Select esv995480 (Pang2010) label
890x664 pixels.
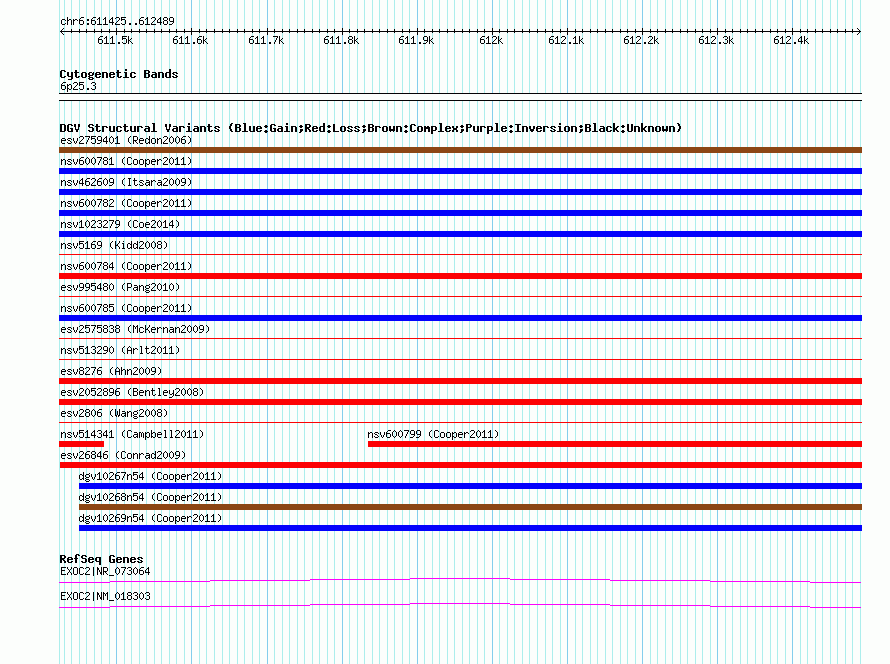click(120, 287)
